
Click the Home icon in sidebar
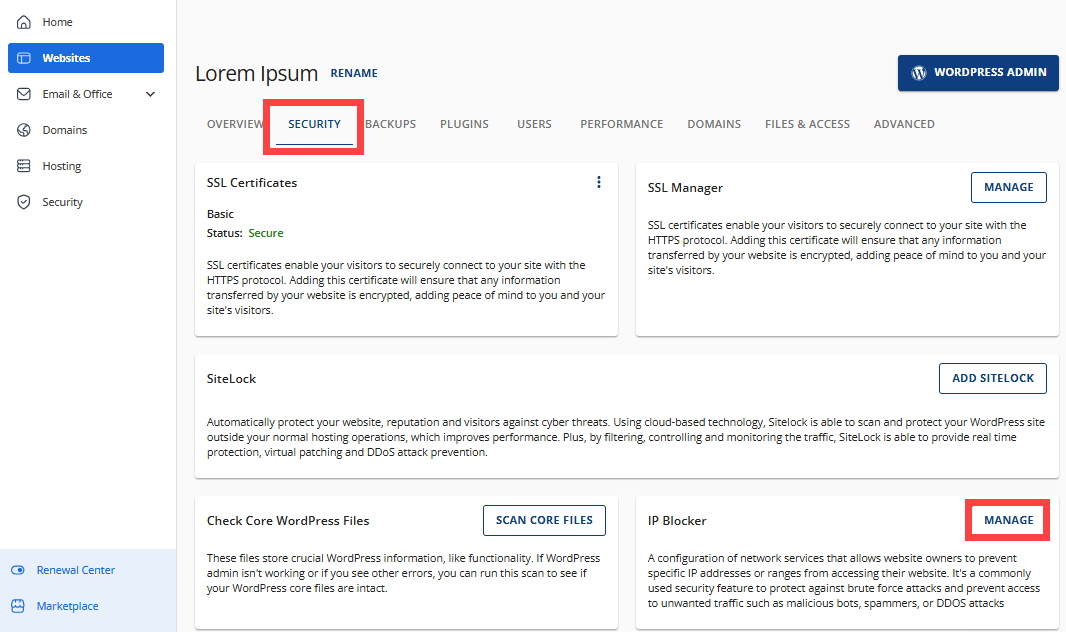[24, 22]
